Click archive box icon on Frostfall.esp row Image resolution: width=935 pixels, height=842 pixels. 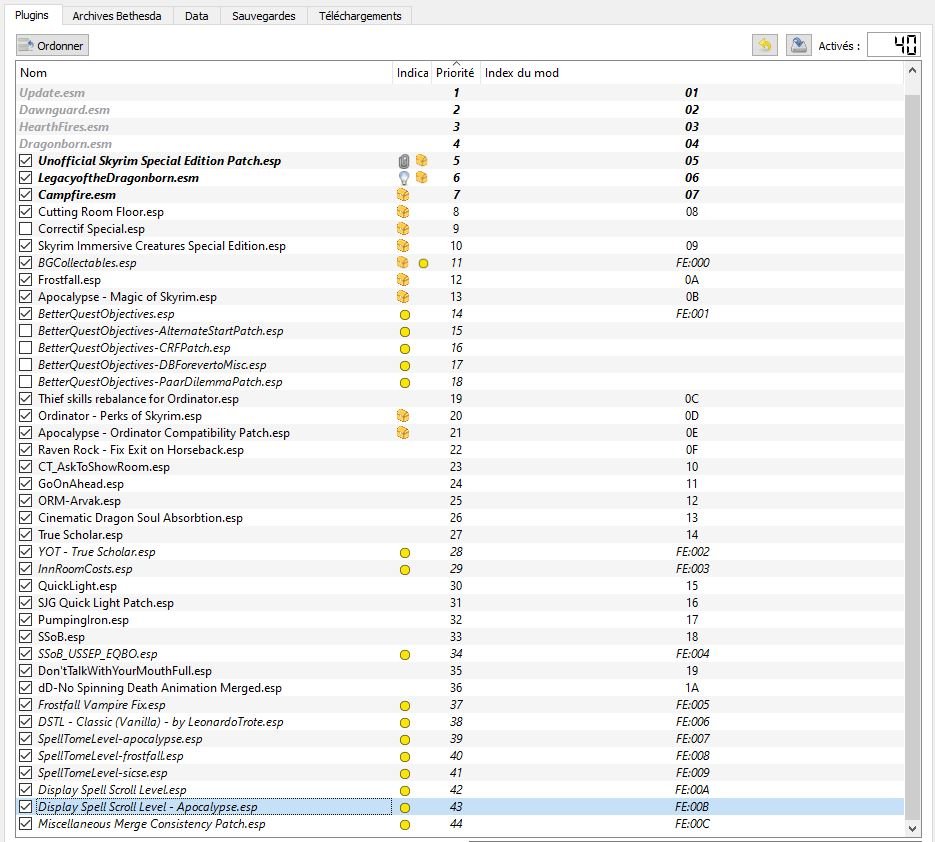(404, 280)
